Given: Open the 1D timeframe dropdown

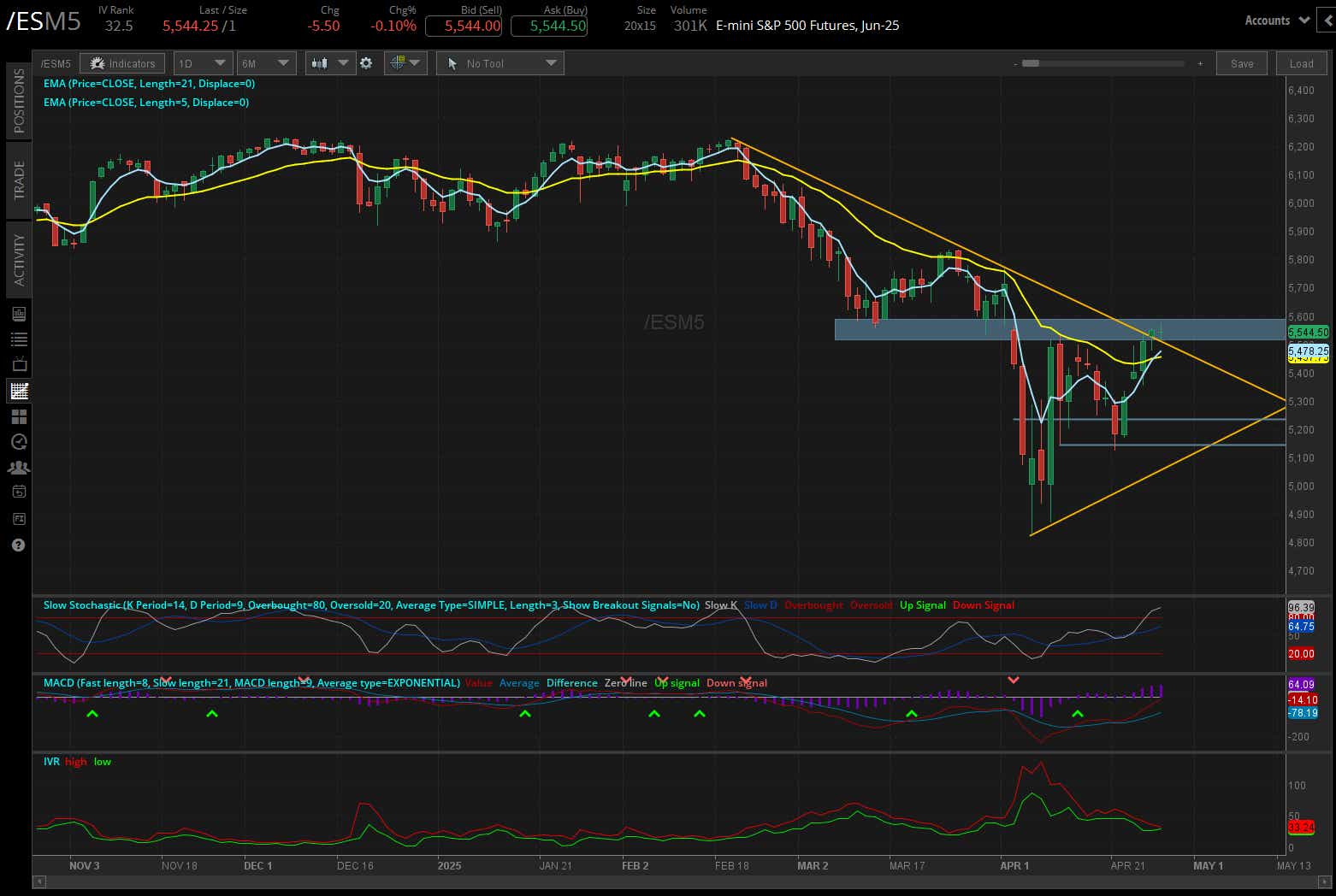Looking at the screenshot, I should pyautogui.click(x=203, y=62).
